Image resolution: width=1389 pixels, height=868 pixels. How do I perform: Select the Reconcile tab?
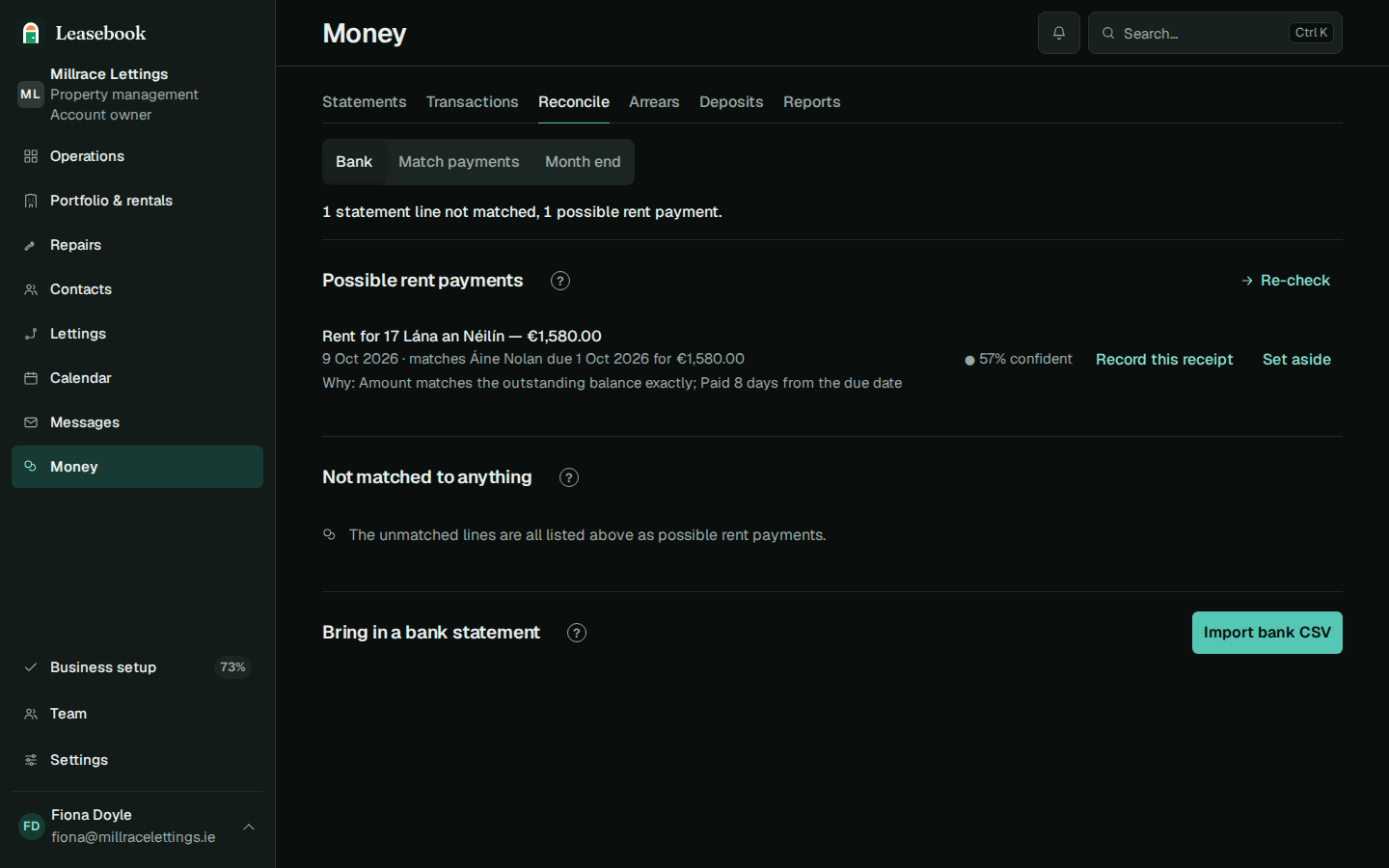[574, 101]
